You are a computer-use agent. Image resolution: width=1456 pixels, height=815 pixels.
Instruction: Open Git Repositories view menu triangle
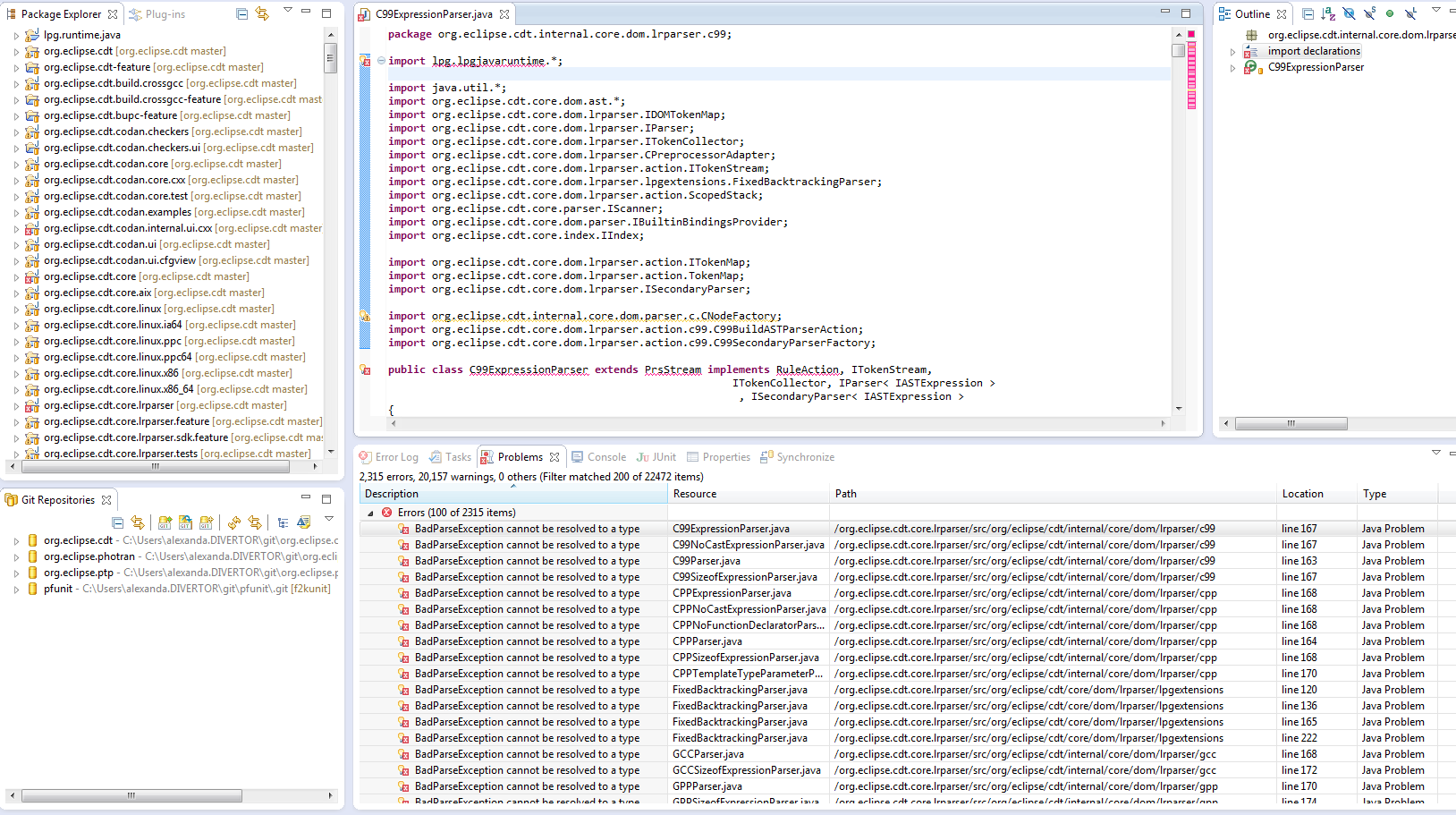tap(328, 519)
